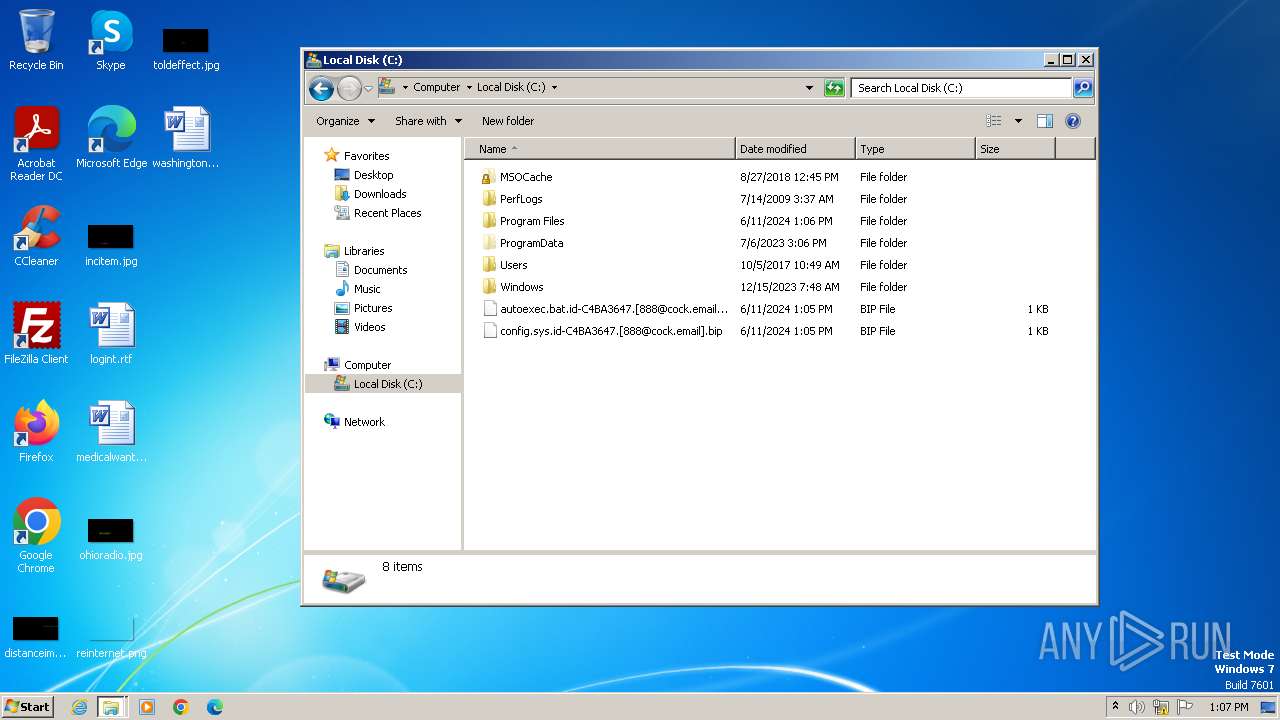Toggle the preview pane icon
The height and width of the screenshot is (720, 1280).
(1044, 121)
